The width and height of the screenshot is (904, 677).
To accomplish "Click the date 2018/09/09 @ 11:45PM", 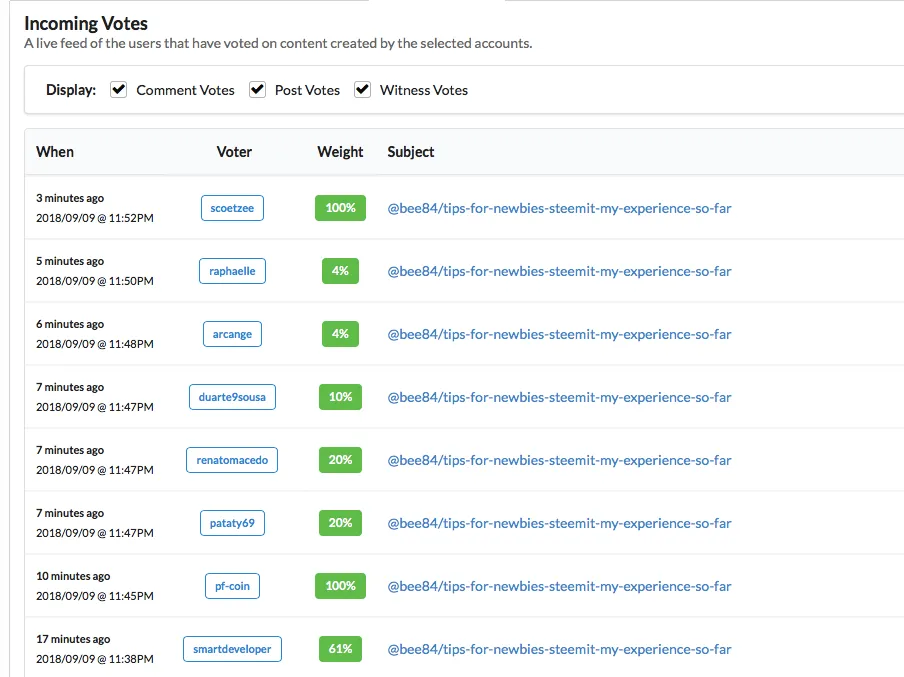I will point(95,596).
